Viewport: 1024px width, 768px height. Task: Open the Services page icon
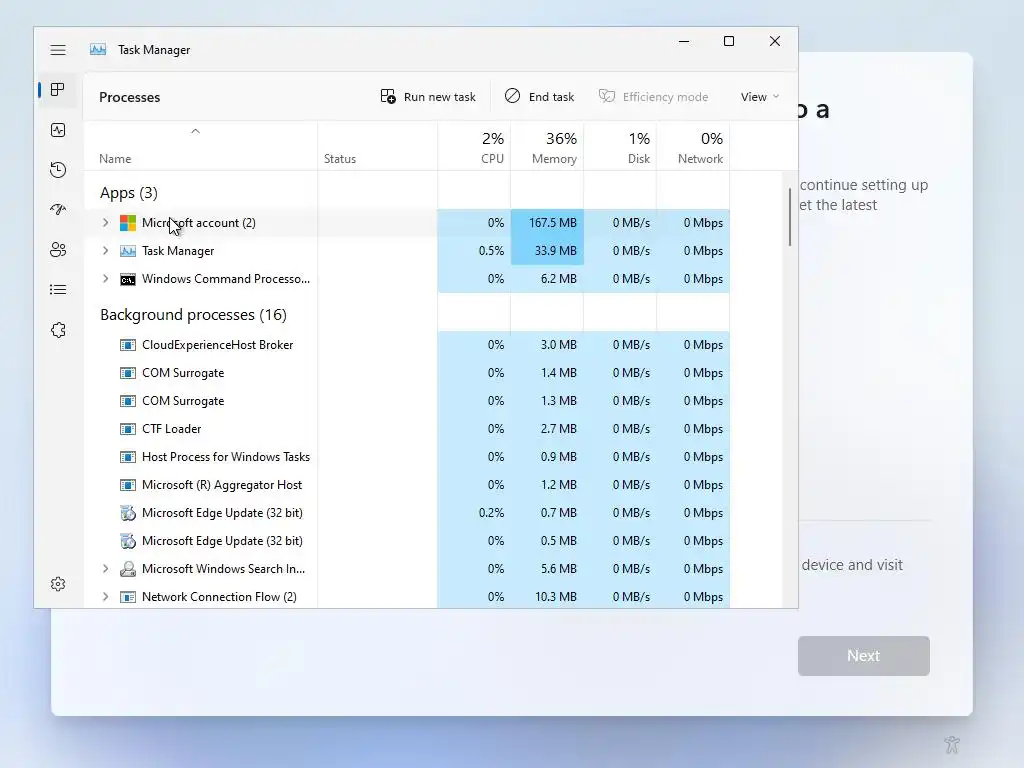coord(58,330)
